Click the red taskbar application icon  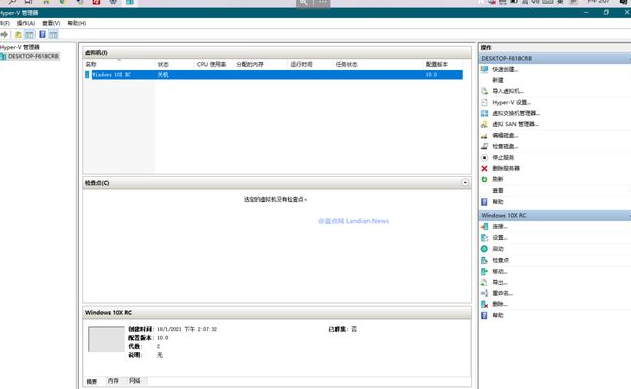(96, 2)
